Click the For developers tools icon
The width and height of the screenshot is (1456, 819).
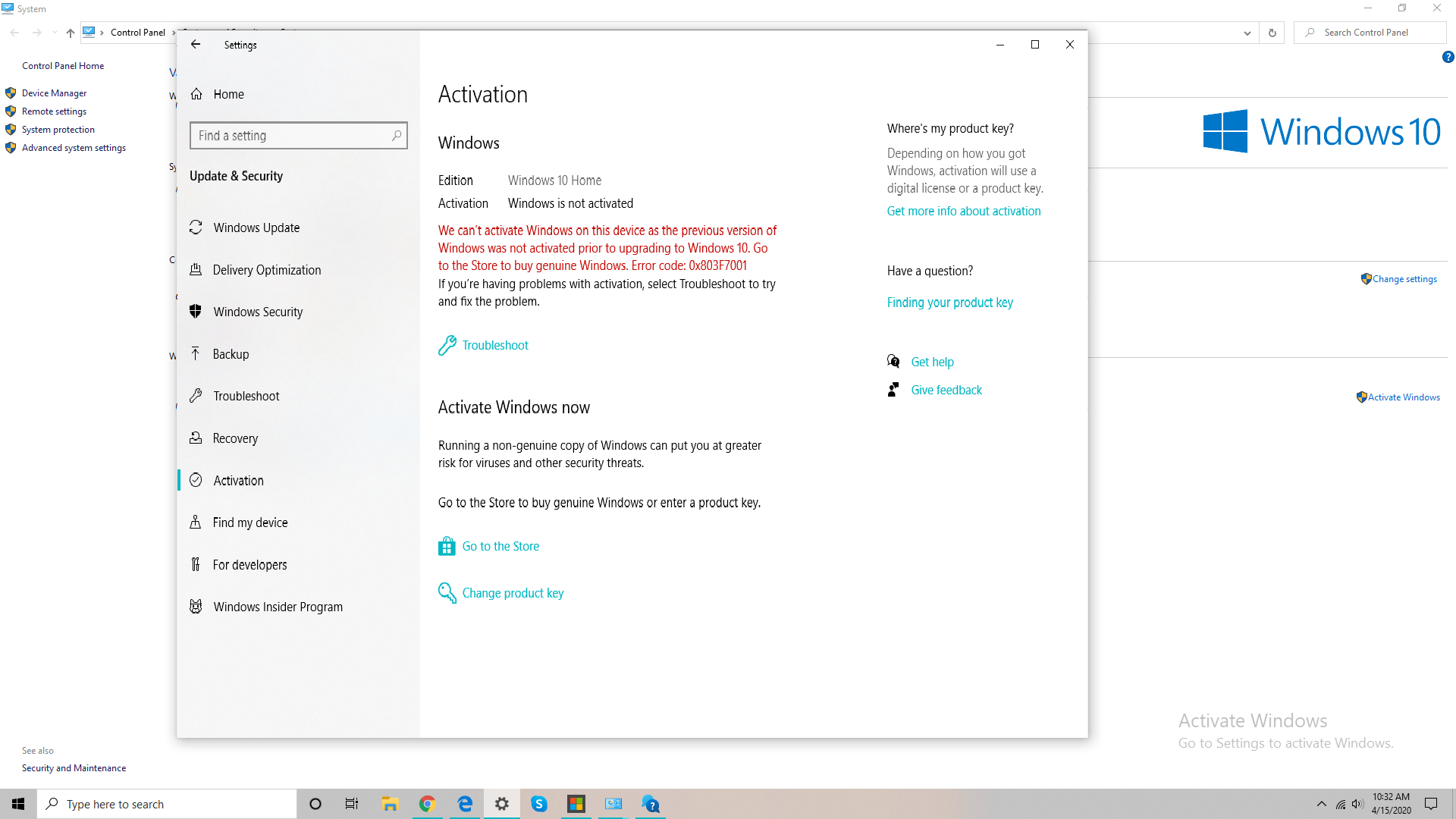pos(196,564)
